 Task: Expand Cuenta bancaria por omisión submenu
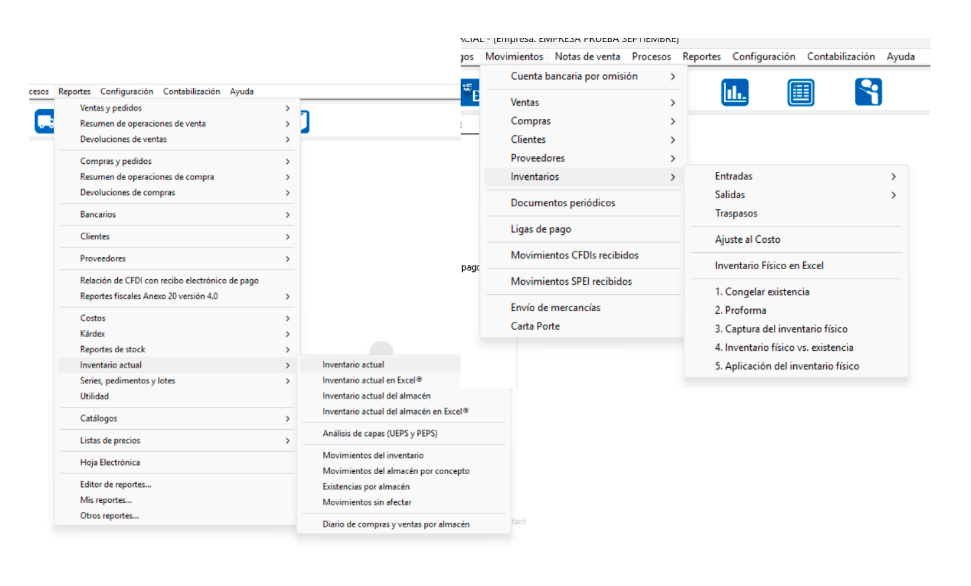point(672,77)
